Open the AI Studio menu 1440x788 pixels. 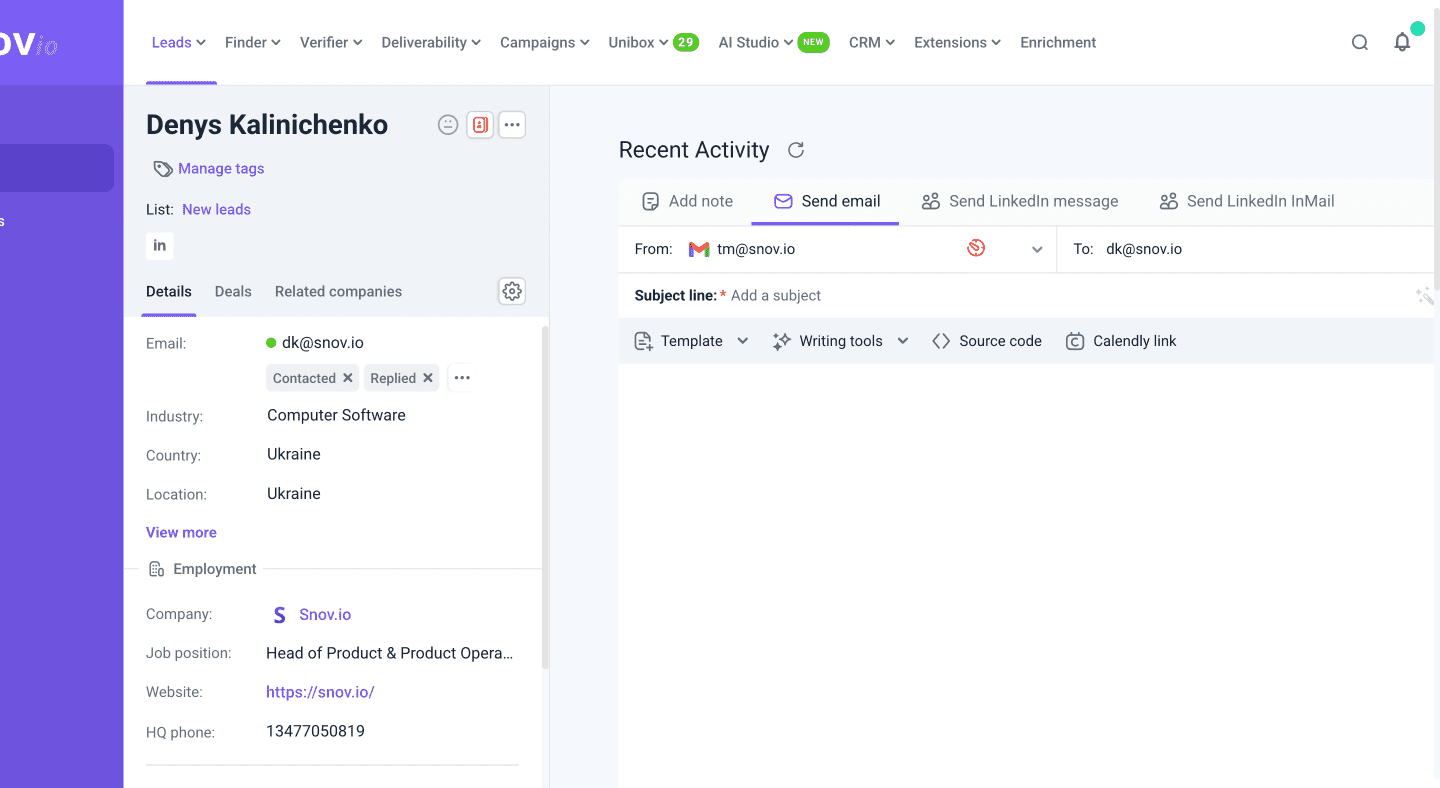(x=755, y=42)
